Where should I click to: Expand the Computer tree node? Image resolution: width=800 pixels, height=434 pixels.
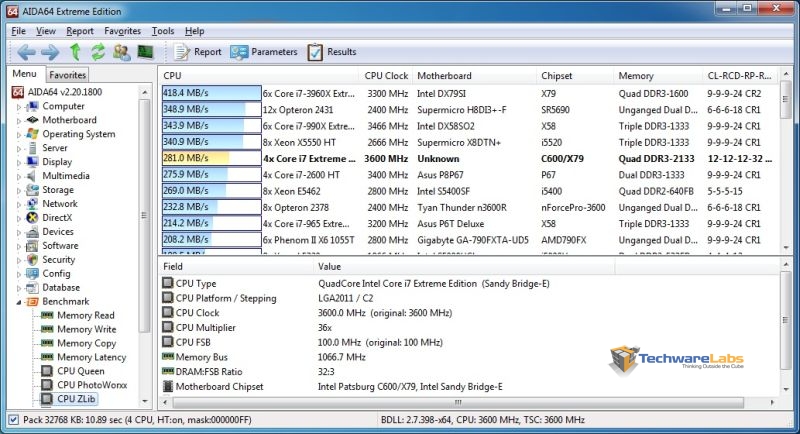[x=19, y=107]
